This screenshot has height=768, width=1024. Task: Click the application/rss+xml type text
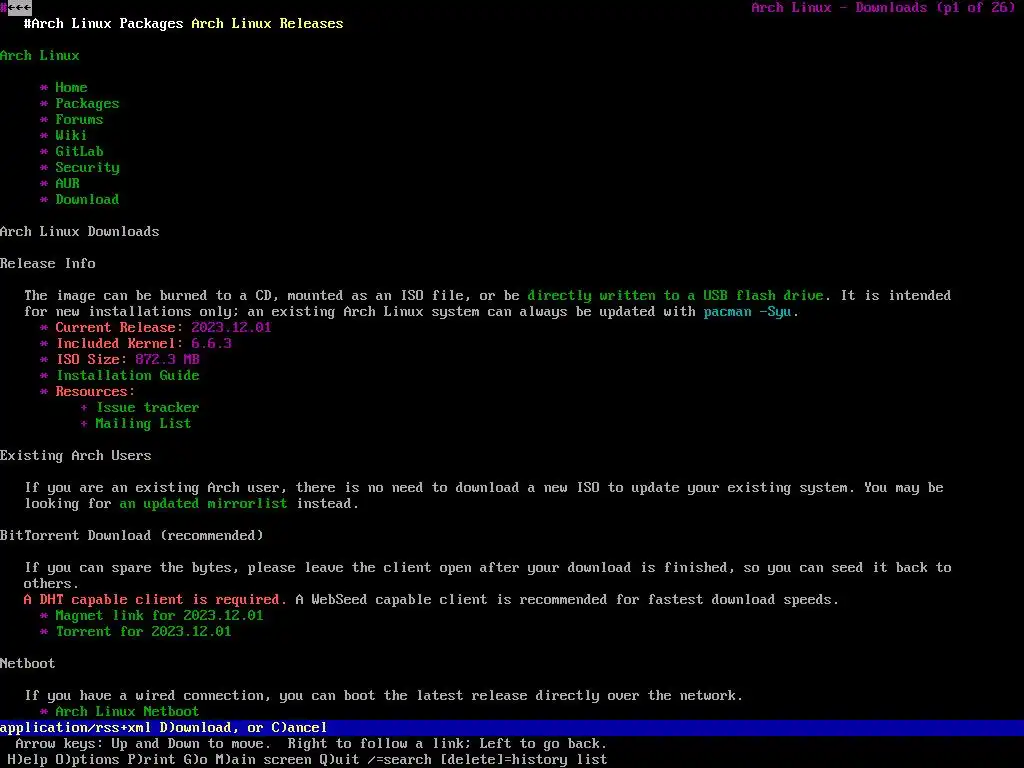[76, 727]
